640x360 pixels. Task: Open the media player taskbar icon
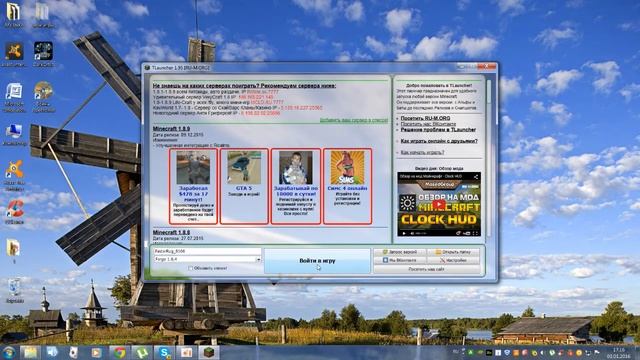pyautogui.click(x=96, y=353)
